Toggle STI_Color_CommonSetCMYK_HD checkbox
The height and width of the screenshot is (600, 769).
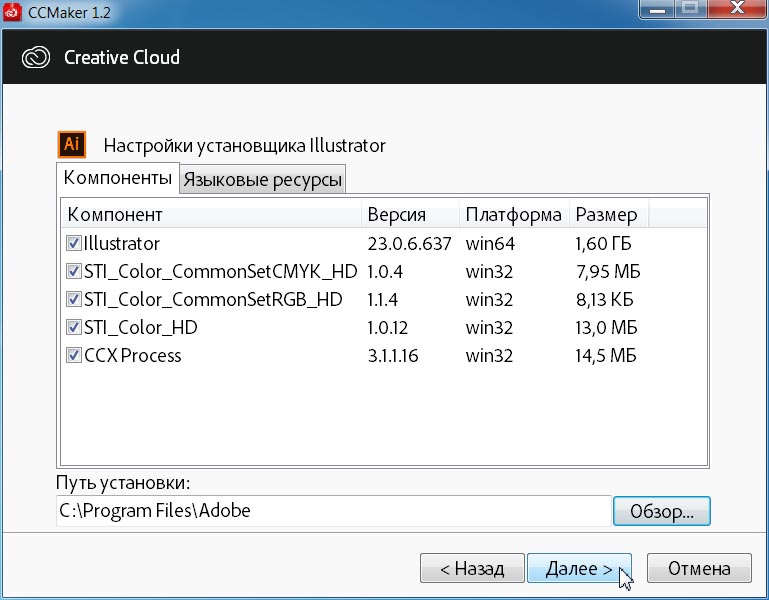tap(74, 271)
